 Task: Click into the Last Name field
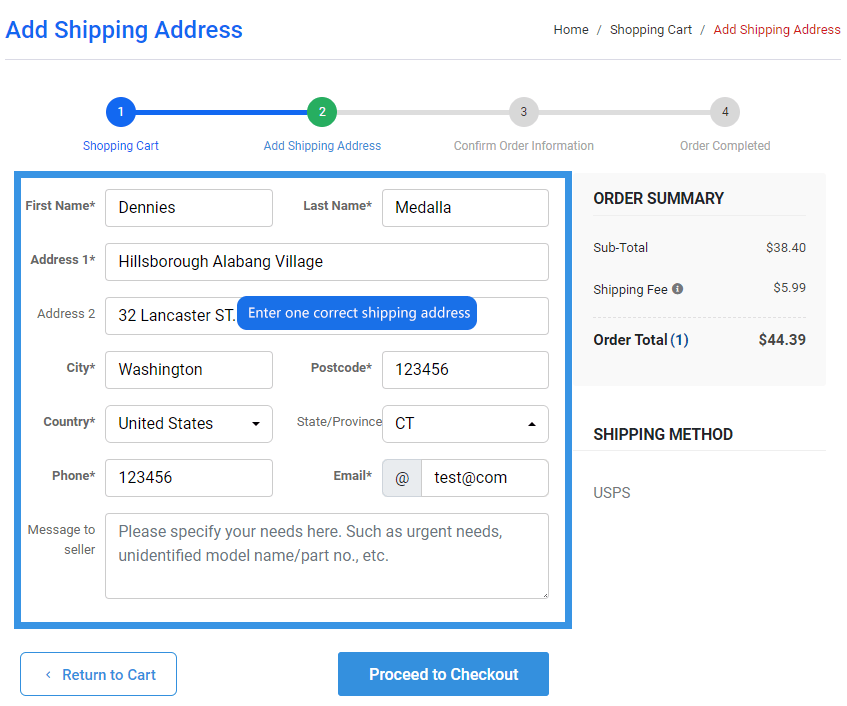tap(465, 208)
